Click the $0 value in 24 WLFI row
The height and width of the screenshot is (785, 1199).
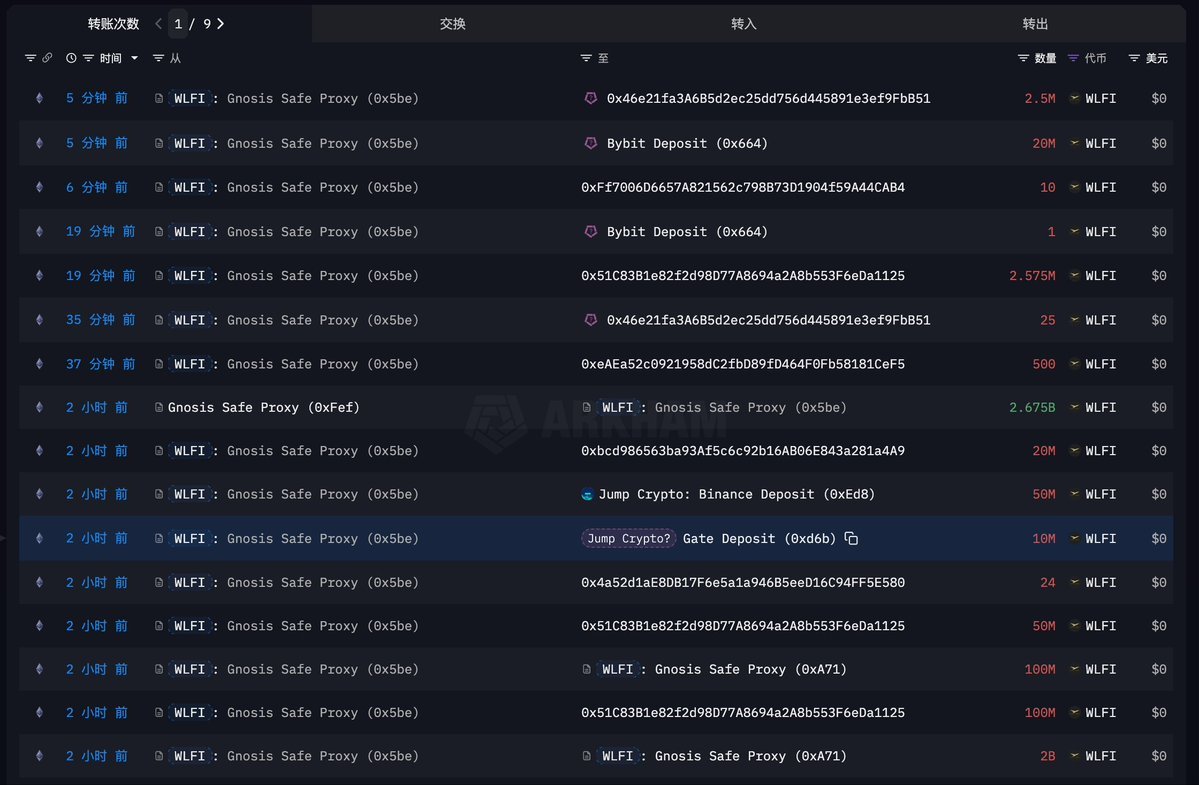click(1158, 583)
